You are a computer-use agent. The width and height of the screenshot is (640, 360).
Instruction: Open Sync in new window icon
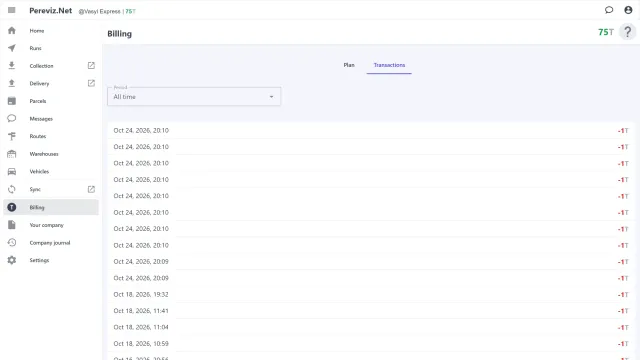[x=91, y=189]
